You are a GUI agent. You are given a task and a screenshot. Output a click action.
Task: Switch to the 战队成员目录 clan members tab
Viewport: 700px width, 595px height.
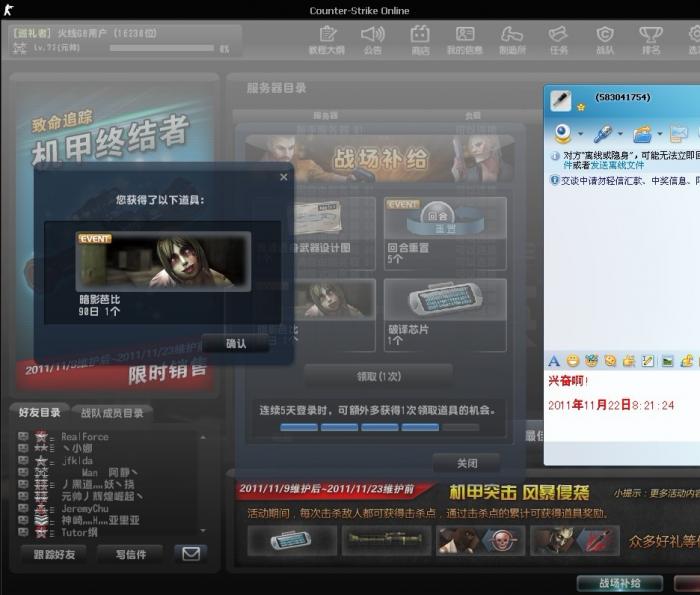coord(112,413)
